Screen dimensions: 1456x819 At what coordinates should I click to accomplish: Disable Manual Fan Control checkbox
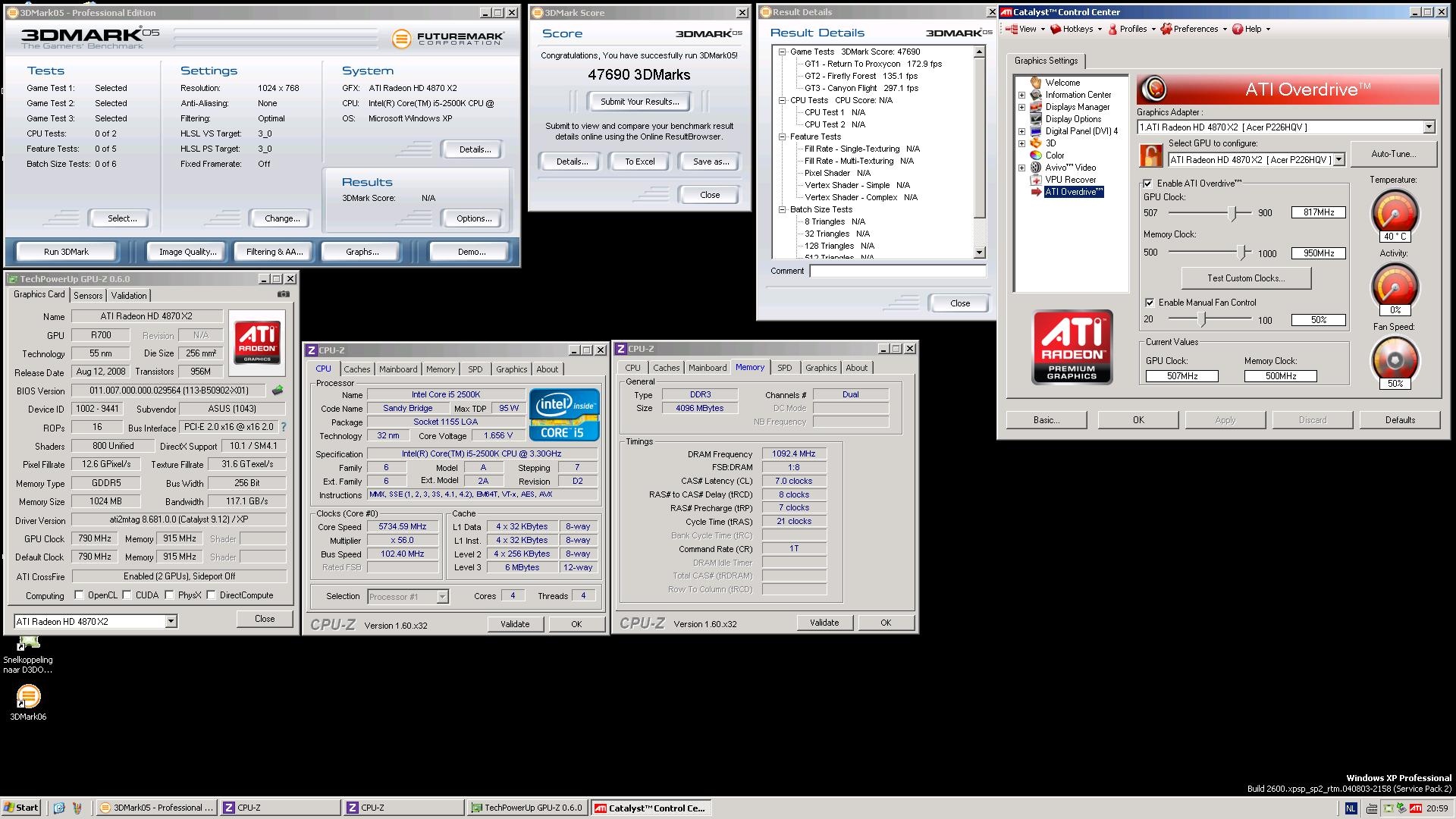1150,303
